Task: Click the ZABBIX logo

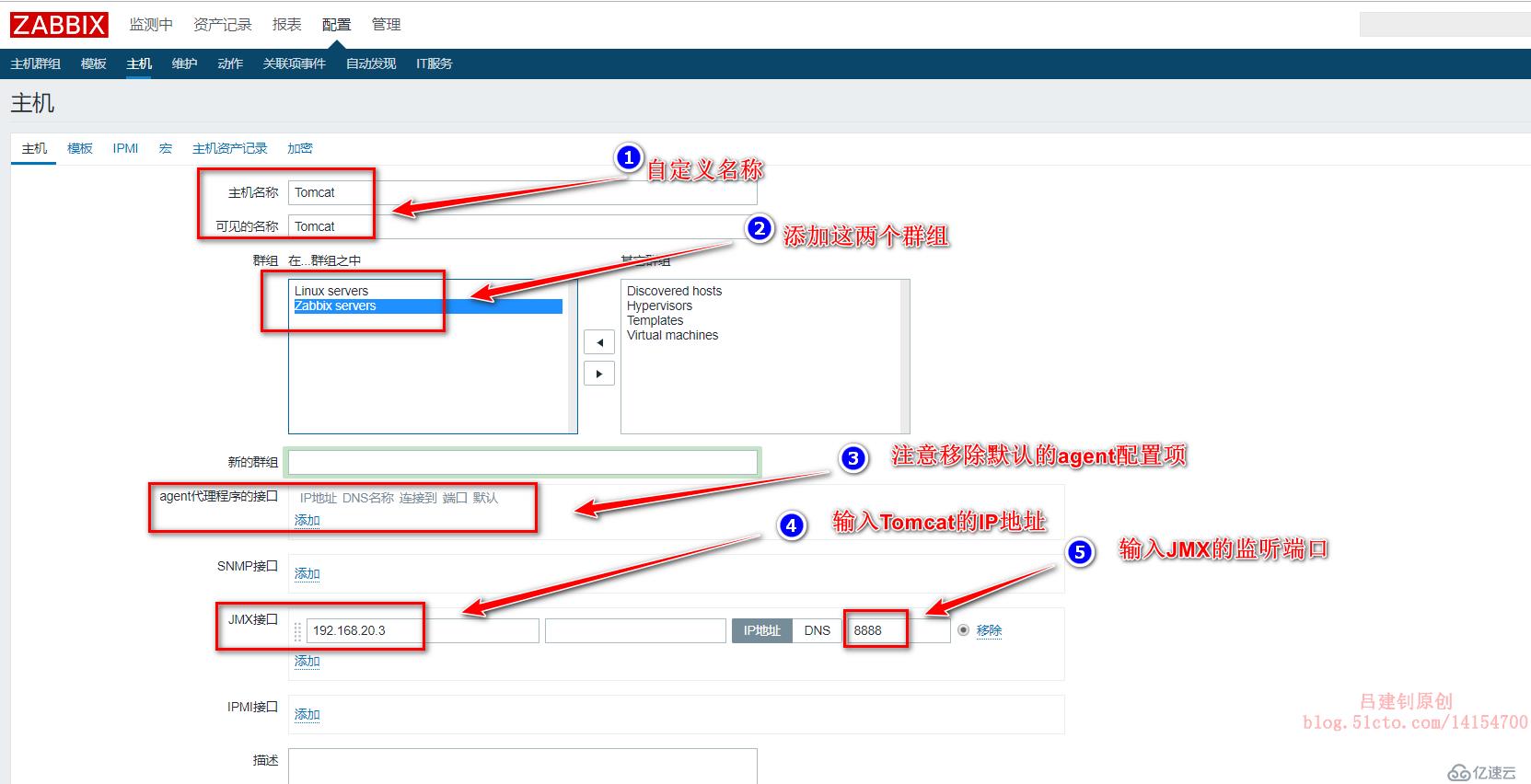Action: 60,25
